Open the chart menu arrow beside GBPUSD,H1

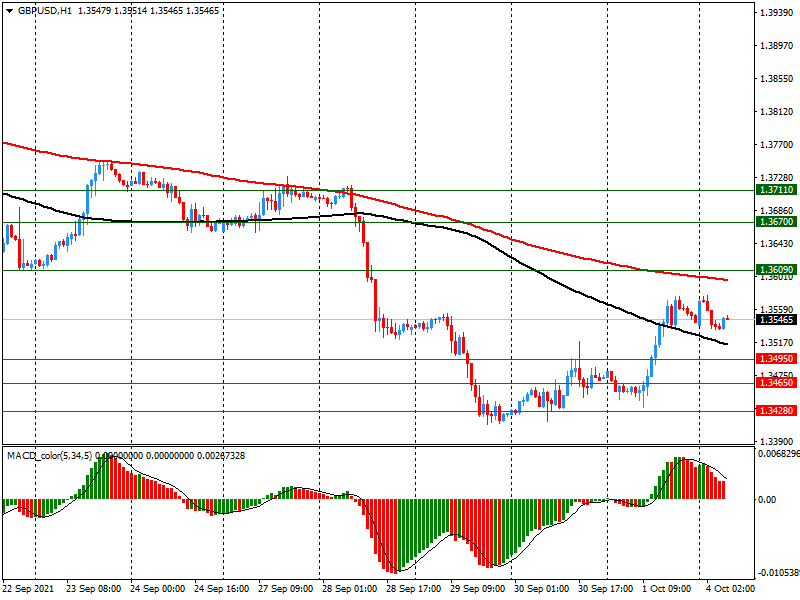(x=9, y=11)
